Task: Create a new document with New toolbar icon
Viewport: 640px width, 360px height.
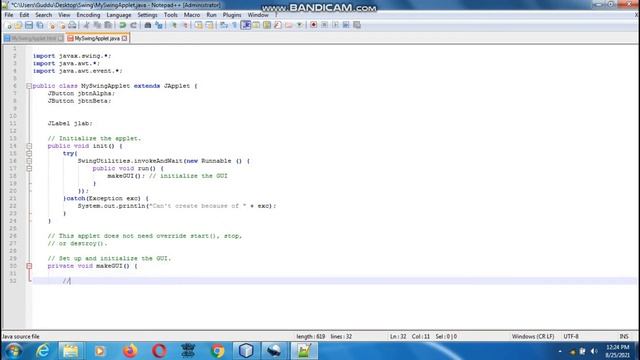Action: point(9,25)
